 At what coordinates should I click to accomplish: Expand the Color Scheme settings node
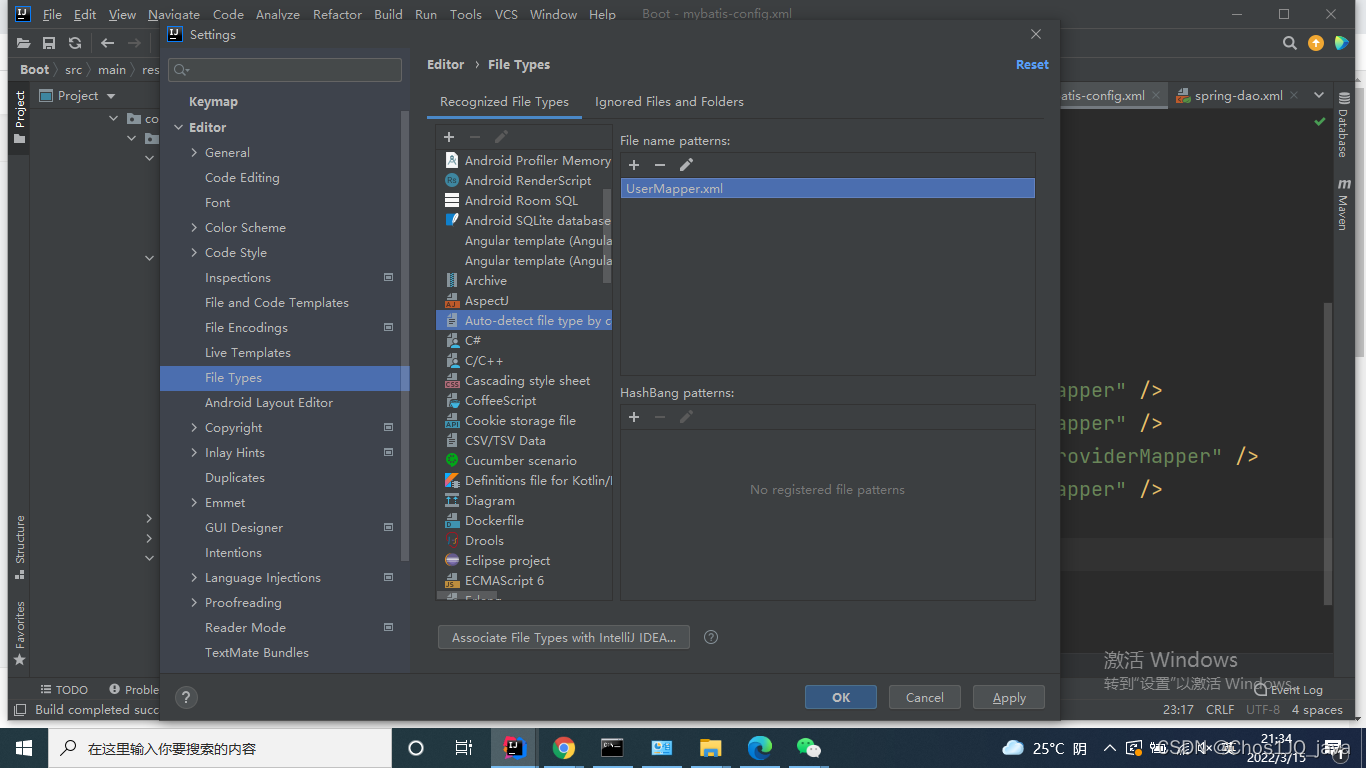point(194,228)
